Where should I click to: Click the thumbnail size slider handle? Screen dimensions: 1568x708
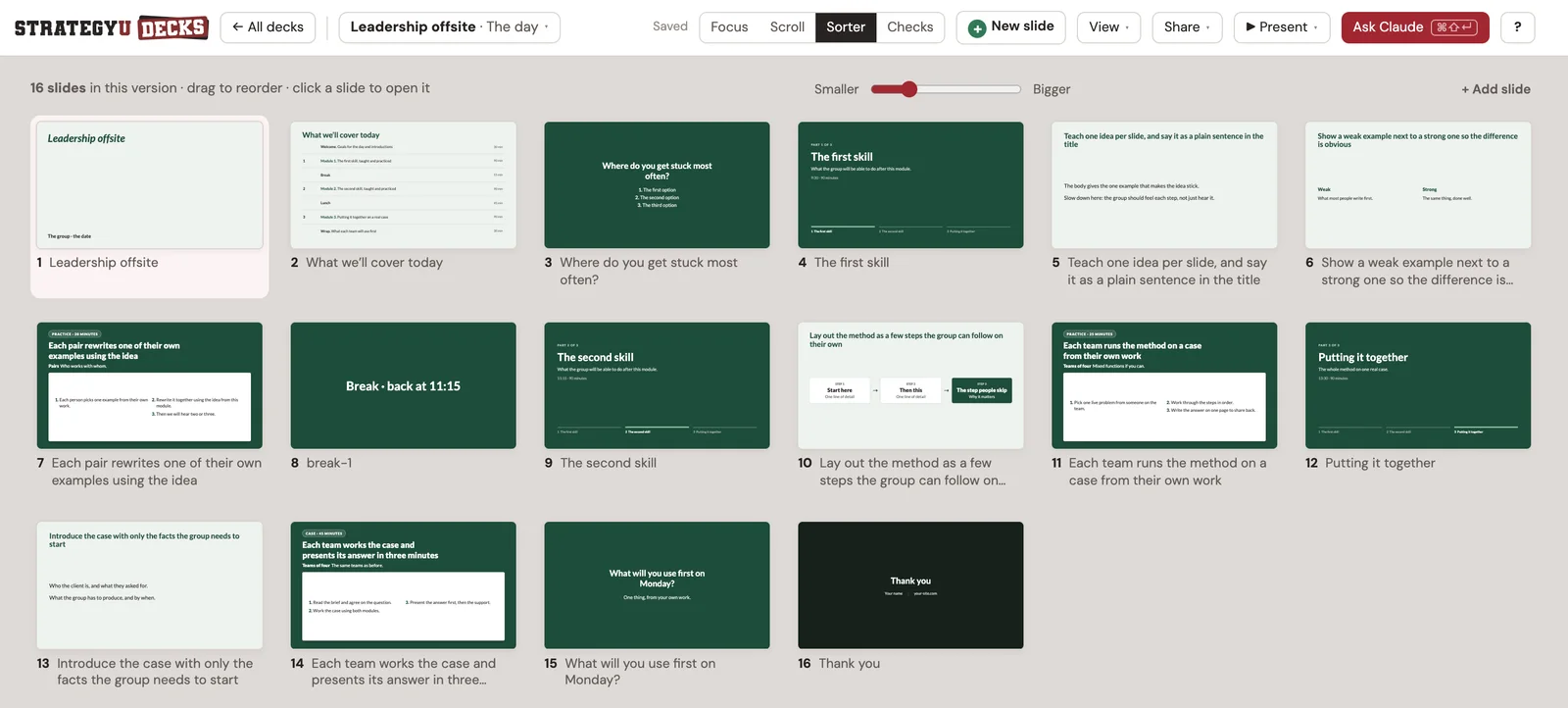pyautogui.click(x=909, y=89)
